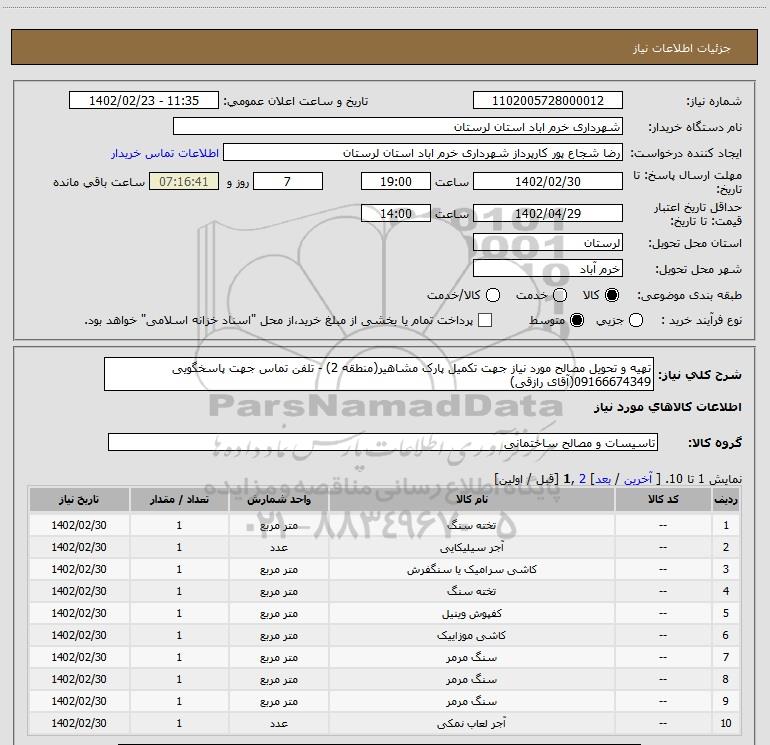Screen dimensions: 770x745
Task: Click the general need description text box
Action: pyautogui.click(x=379, y=374)
